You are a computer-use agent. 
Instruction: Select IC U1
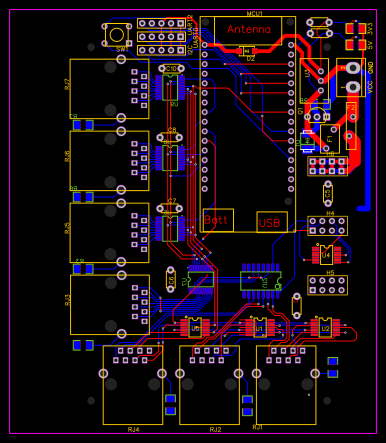[x=260, y=328]
